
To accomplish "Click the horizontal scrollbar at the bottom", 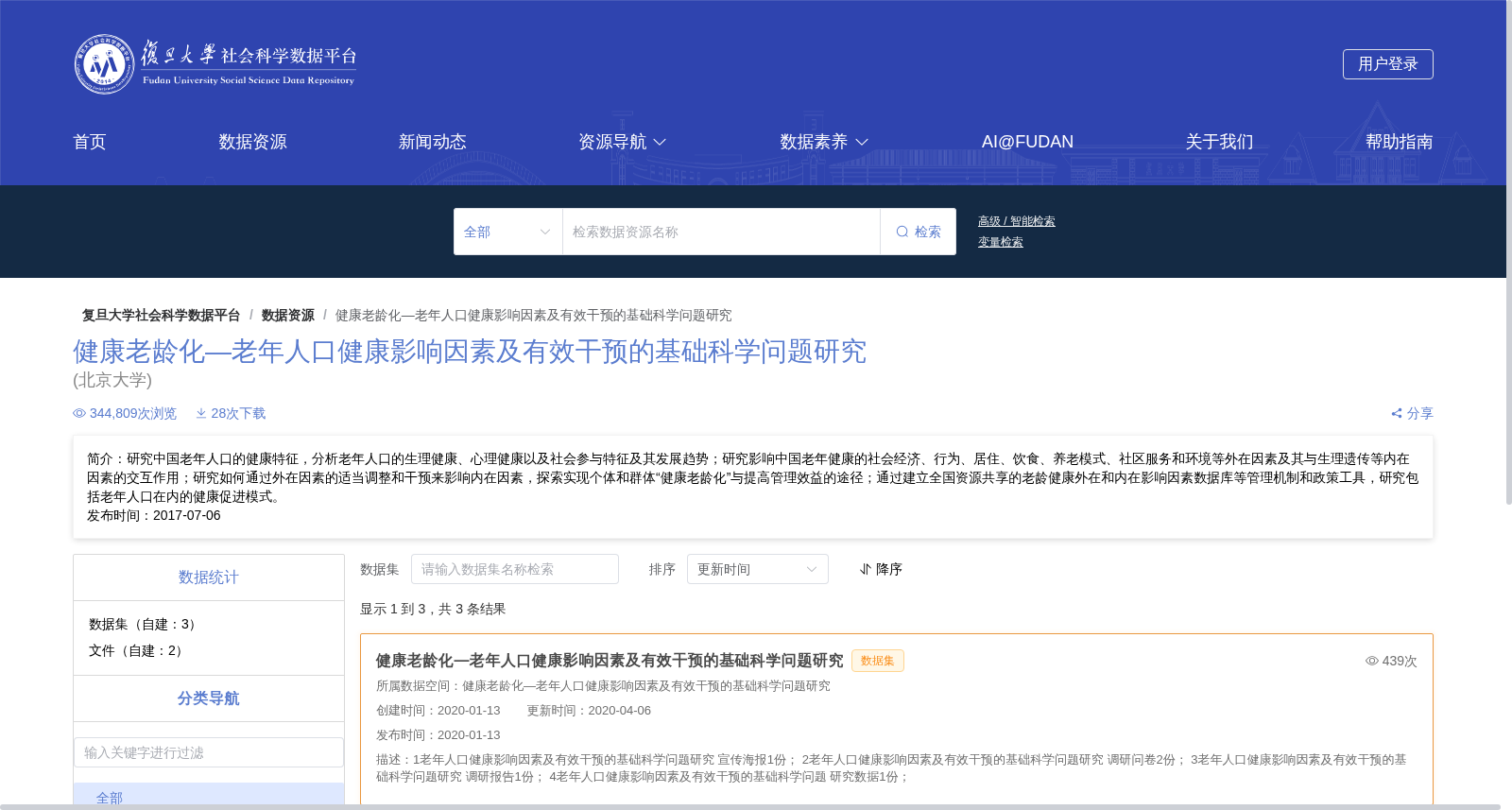I will [x=750, y=806].
